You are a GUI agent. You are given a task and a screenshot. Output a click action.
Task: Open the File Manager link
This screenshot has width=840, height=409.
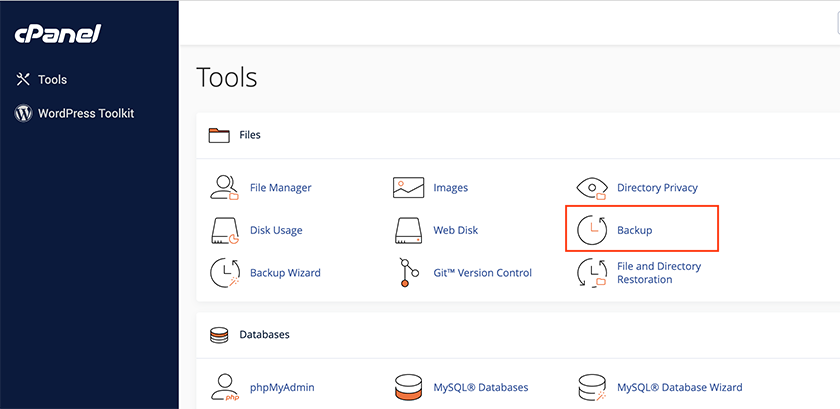tap(281, 188)
